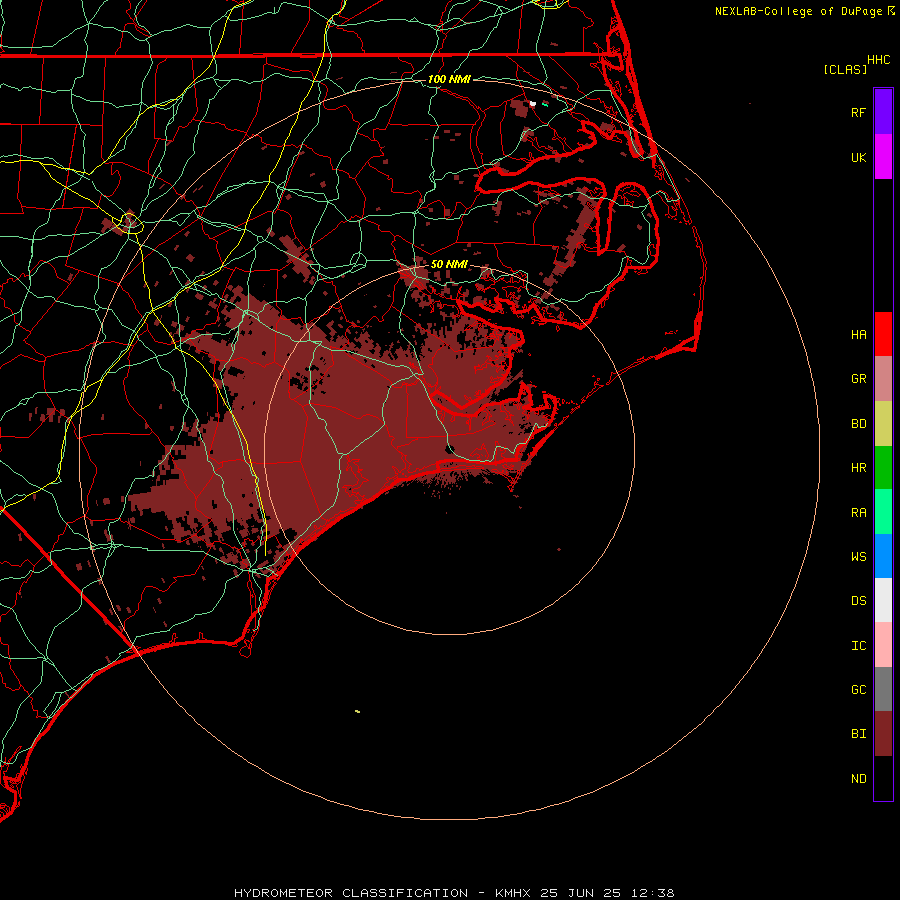
Task: Click the 100 NMI range ring label
Action: 449,79
